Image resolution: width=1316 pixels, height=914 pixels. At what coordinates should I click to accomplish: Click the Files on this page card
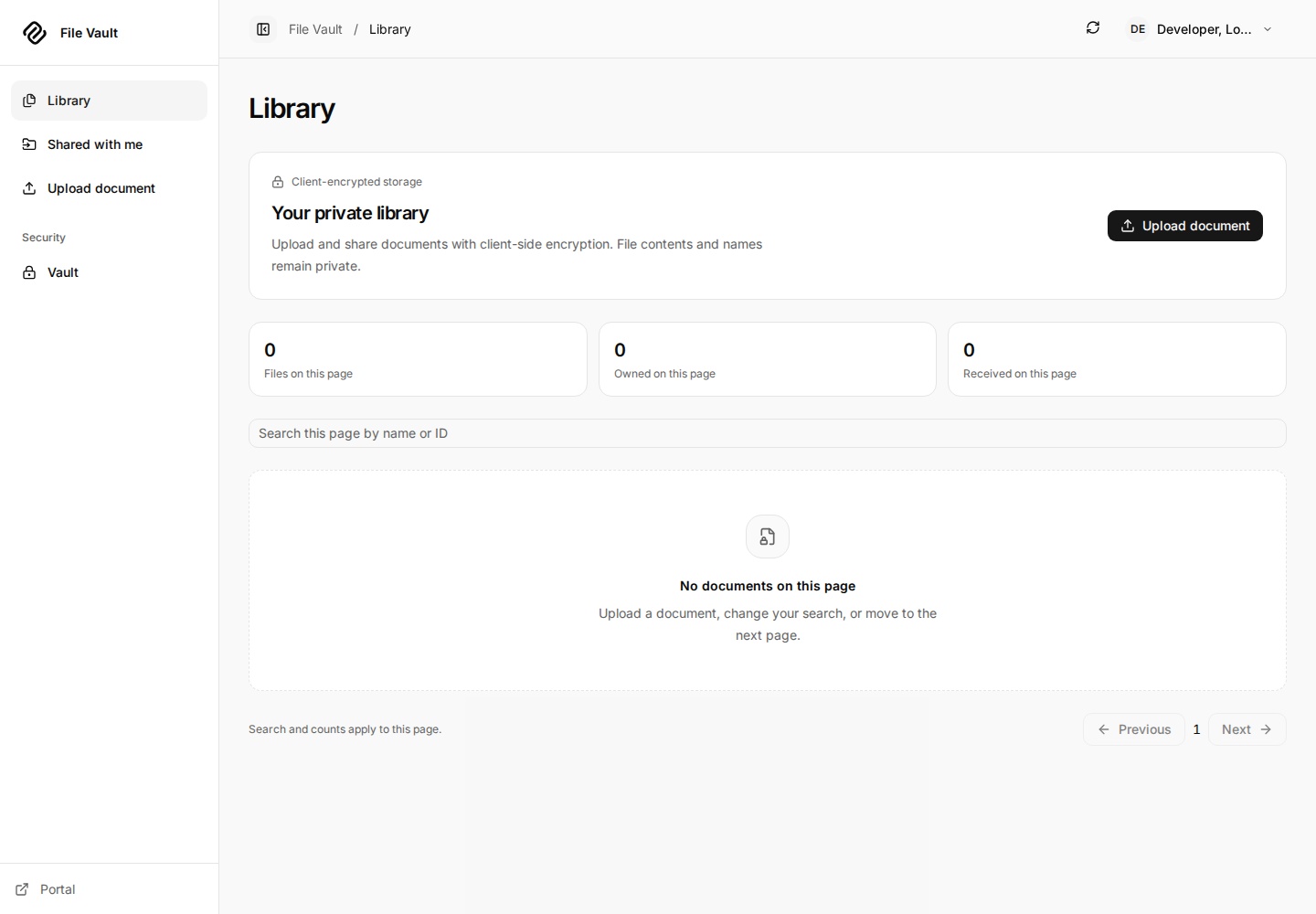tap(418, 359)
